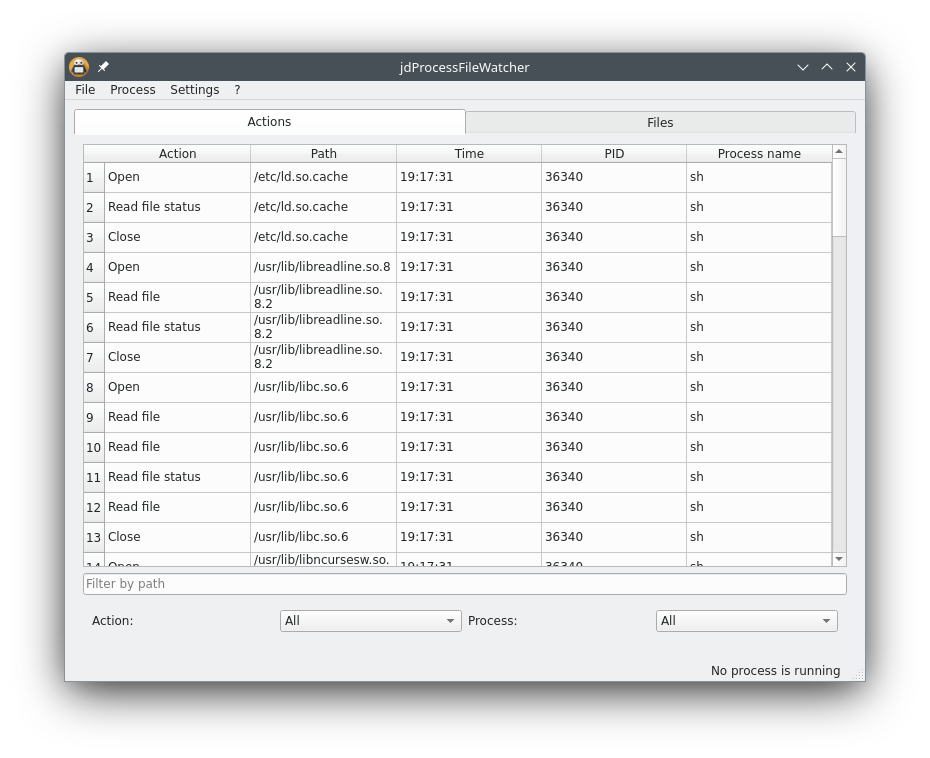
Task: Switch to the Files tab
Action: [660, 122]
